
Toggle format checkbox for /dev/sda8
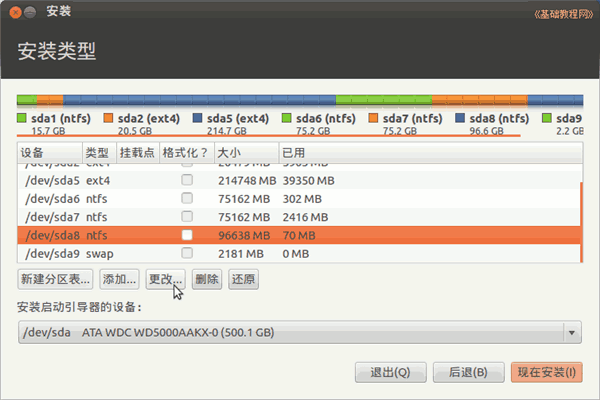point(187,235)
